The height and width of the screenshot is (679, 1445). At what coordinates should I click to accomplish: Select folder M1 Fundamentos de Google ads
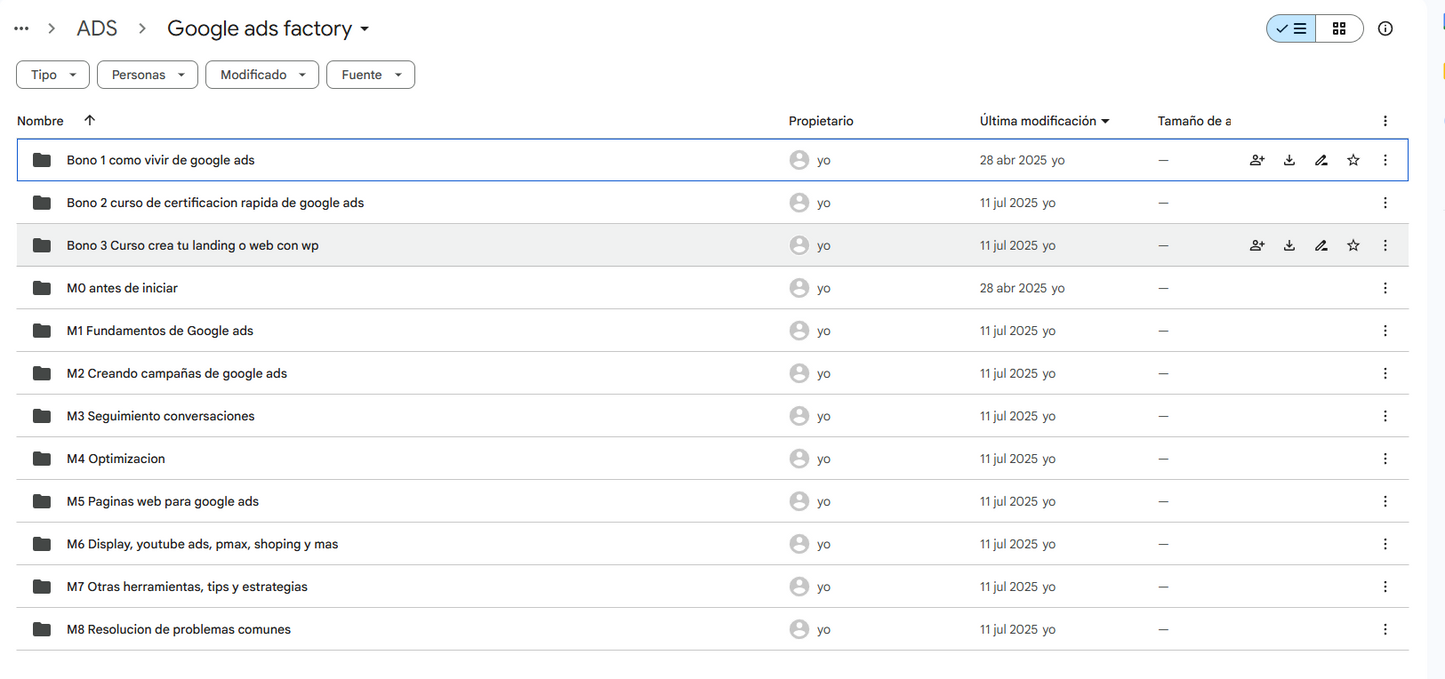click(x=160, y=331)
